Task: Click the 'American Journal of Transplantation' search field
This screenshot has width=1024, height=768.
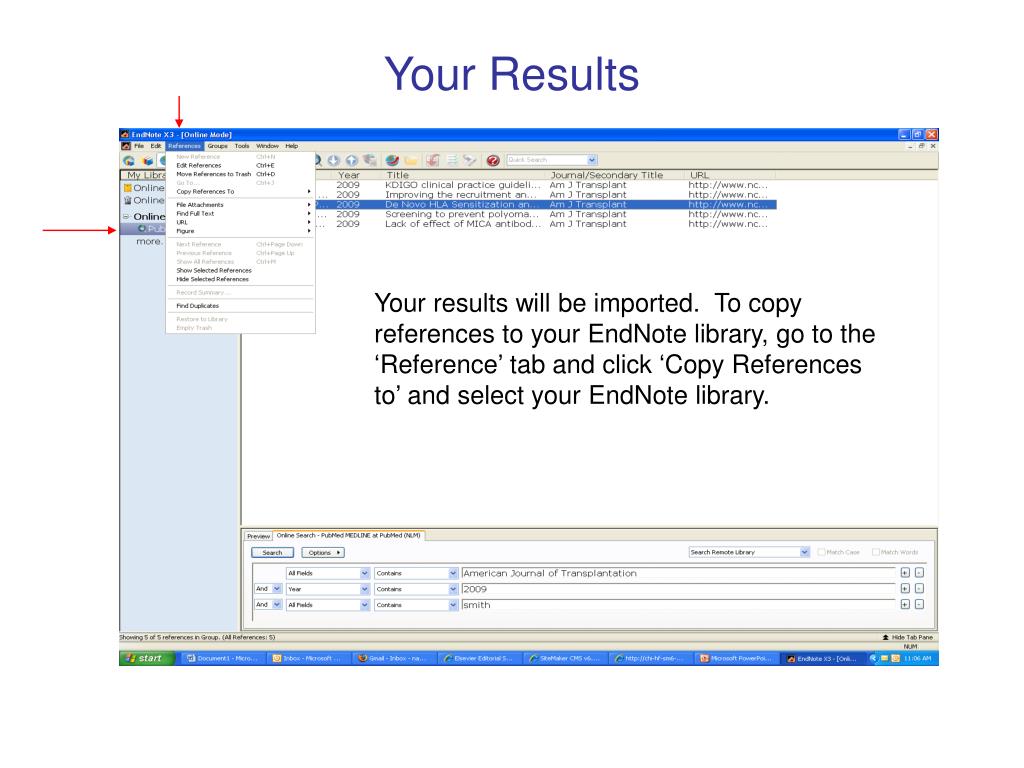Action: 679,573
